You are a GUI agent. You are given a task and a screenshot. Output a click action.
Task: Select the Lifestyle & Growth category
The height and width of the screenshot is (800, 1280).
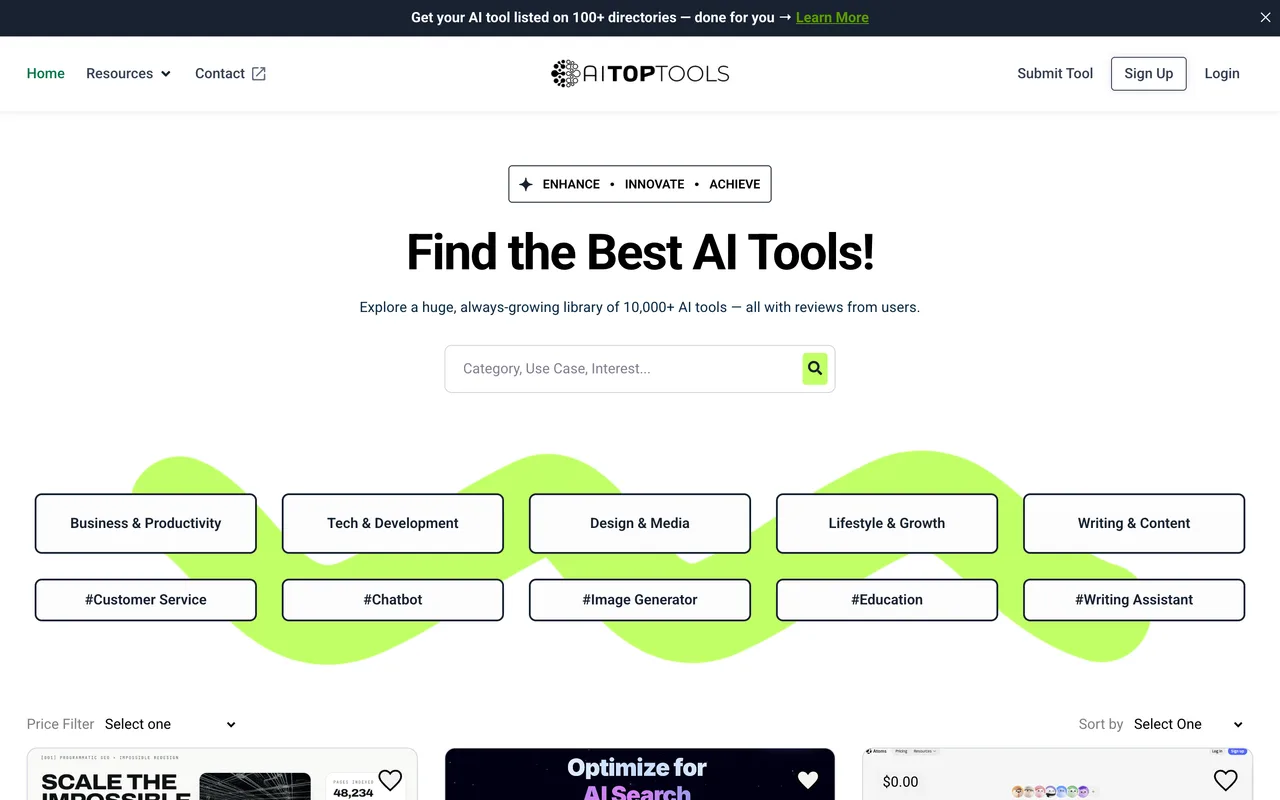(x=887, y=523)
